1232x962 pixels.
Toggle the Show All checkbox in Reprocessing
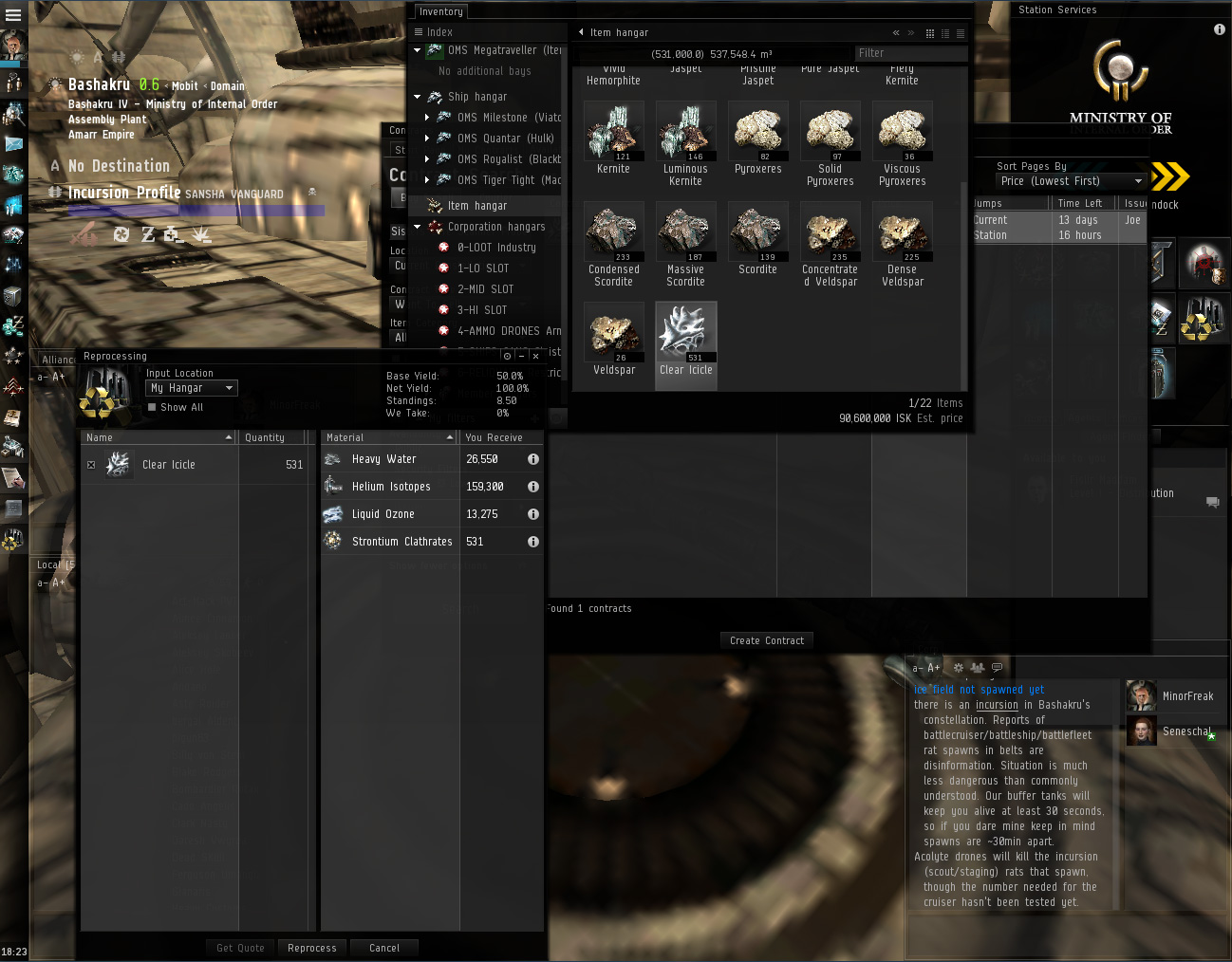[152, 407]
